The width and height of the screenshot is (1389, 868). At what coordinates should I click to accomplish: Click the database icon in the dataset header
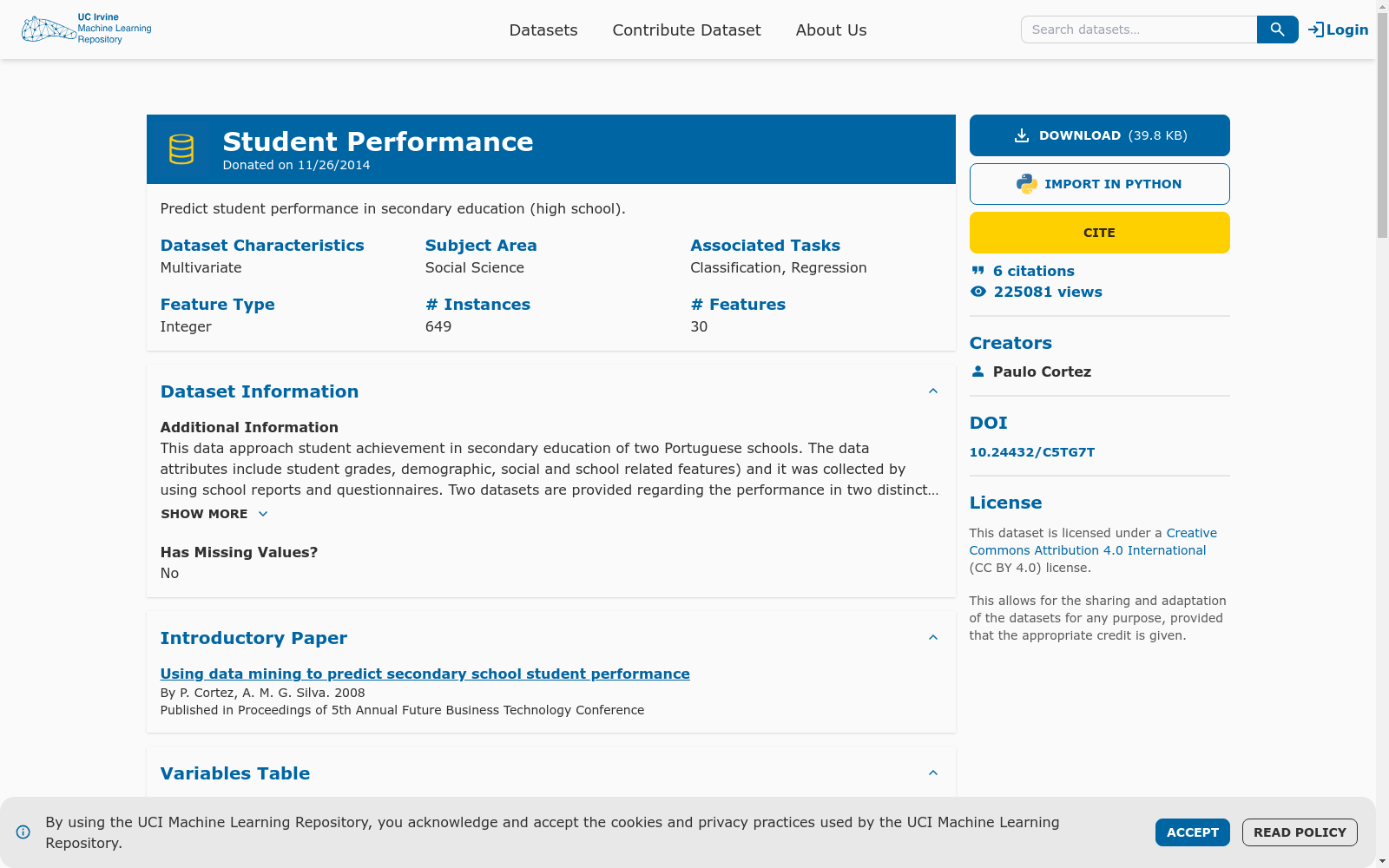coord(181,148)
